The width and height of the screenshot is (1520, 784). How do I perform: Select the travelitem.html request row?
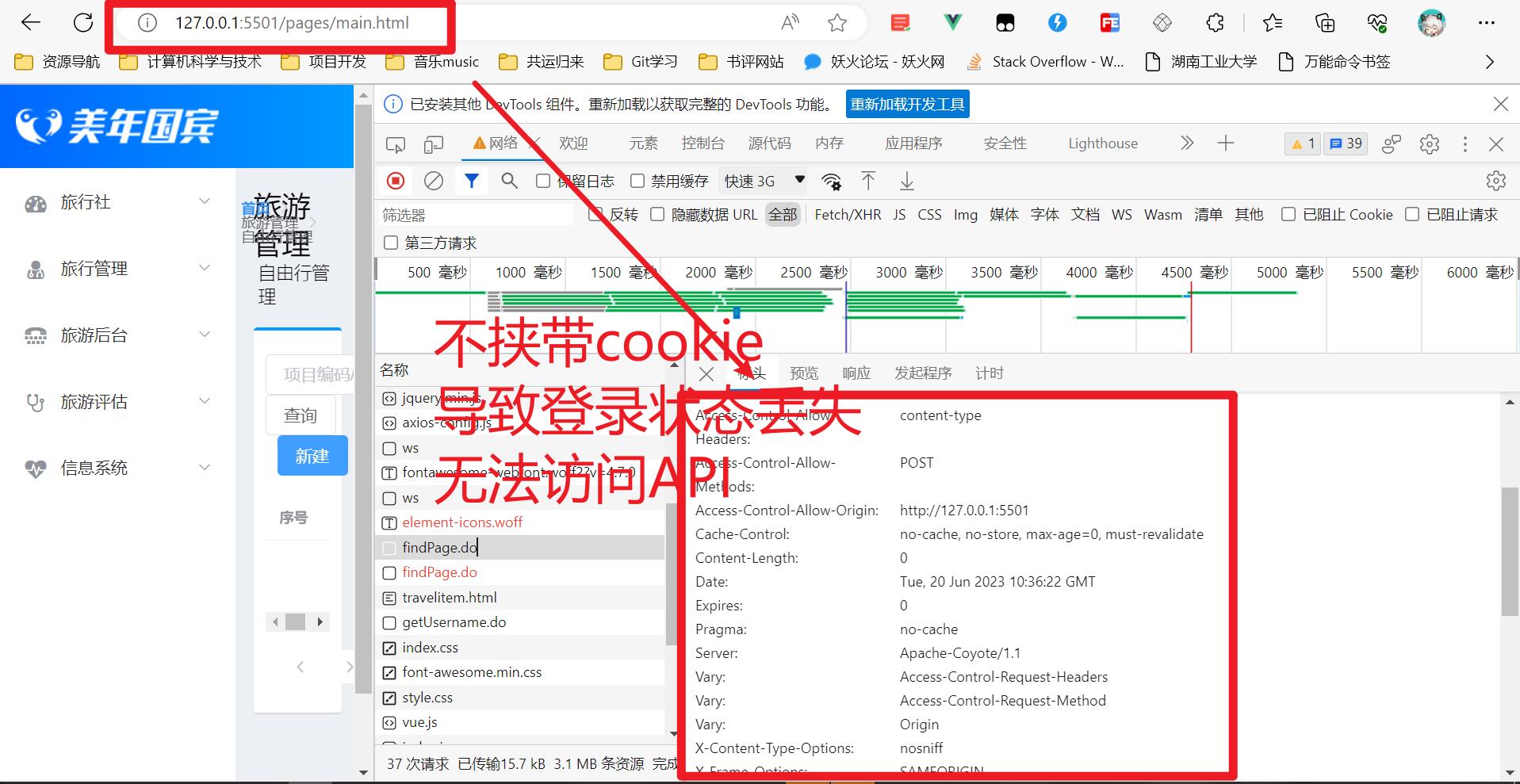coord(520,598)
